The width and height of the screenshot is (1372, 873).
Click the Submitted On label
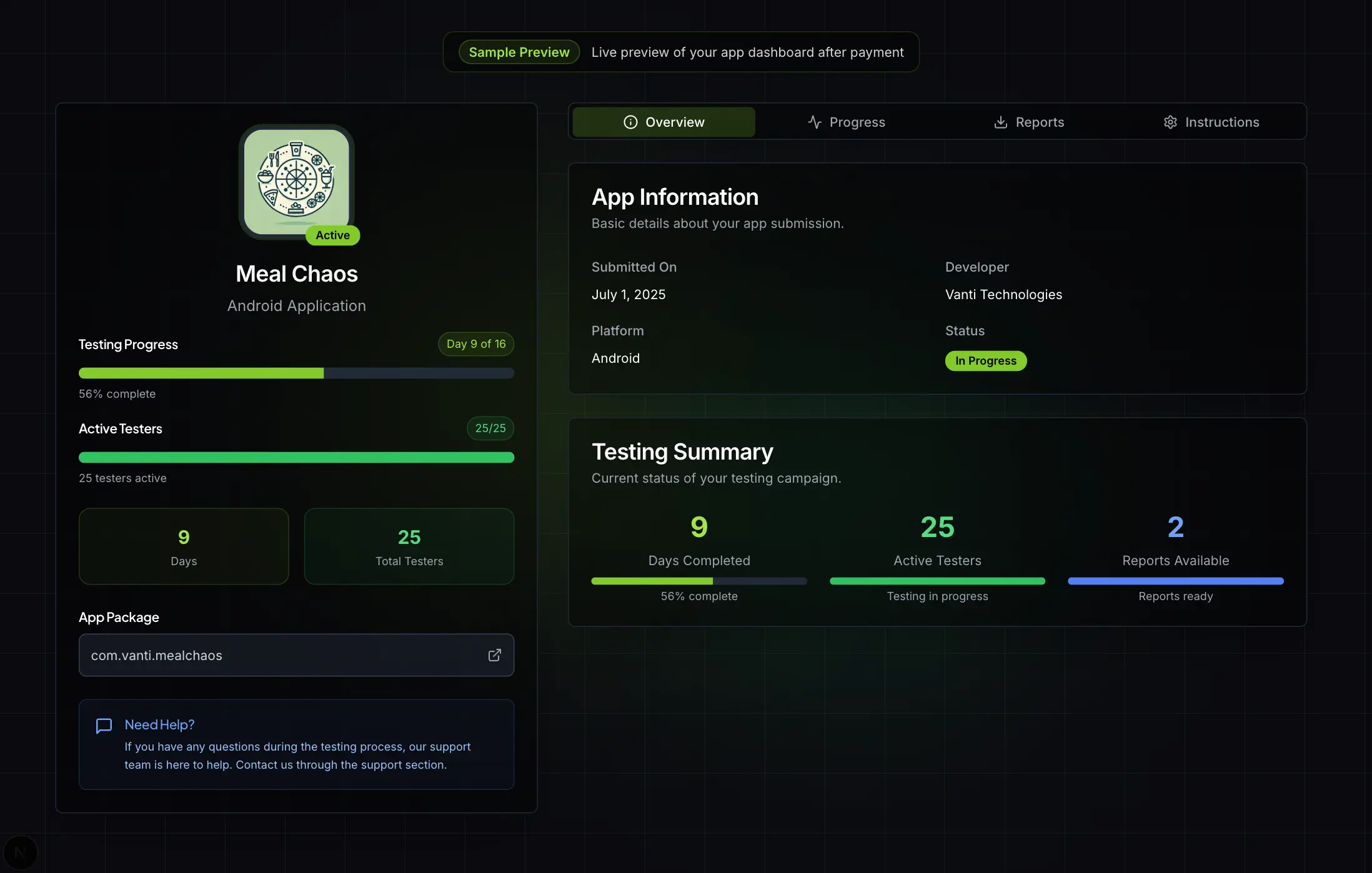coord(634,267)
